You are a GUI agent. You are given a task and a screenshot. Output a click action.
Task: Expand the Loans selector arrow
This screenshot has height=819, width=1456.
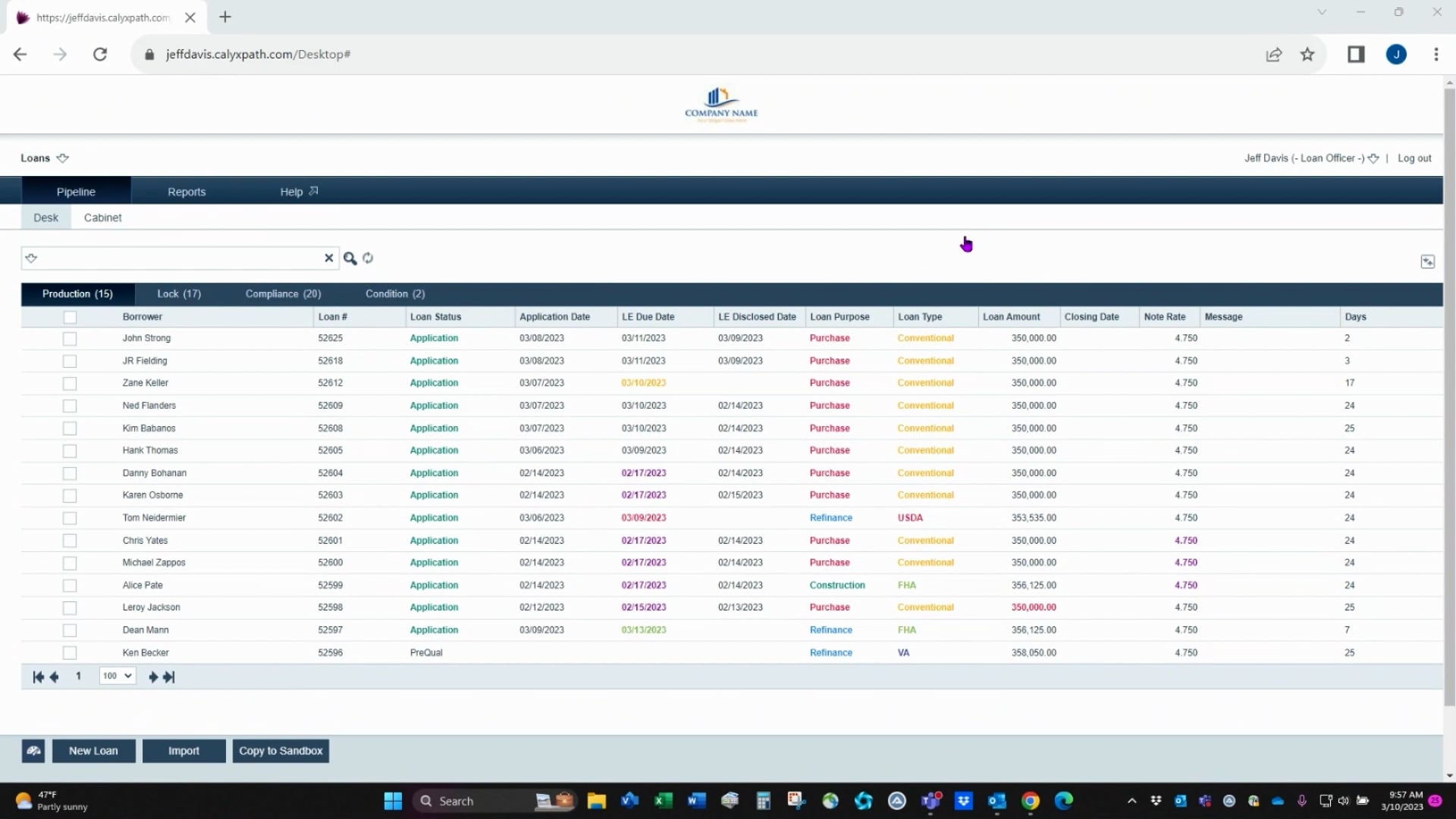(63, 158)
